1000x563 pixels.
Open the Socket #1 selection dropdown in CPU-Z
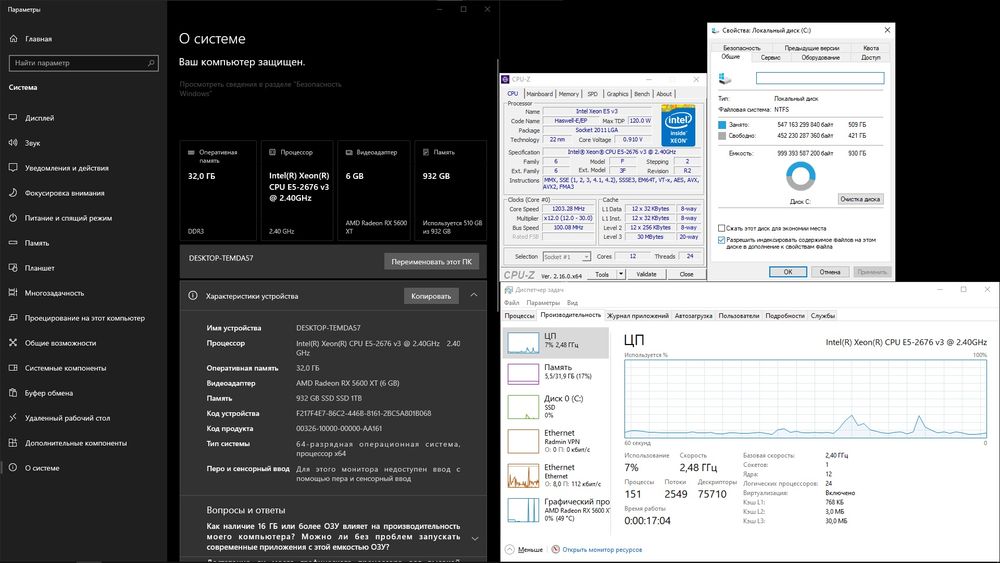pyautogui.click(x=566, y=257)
